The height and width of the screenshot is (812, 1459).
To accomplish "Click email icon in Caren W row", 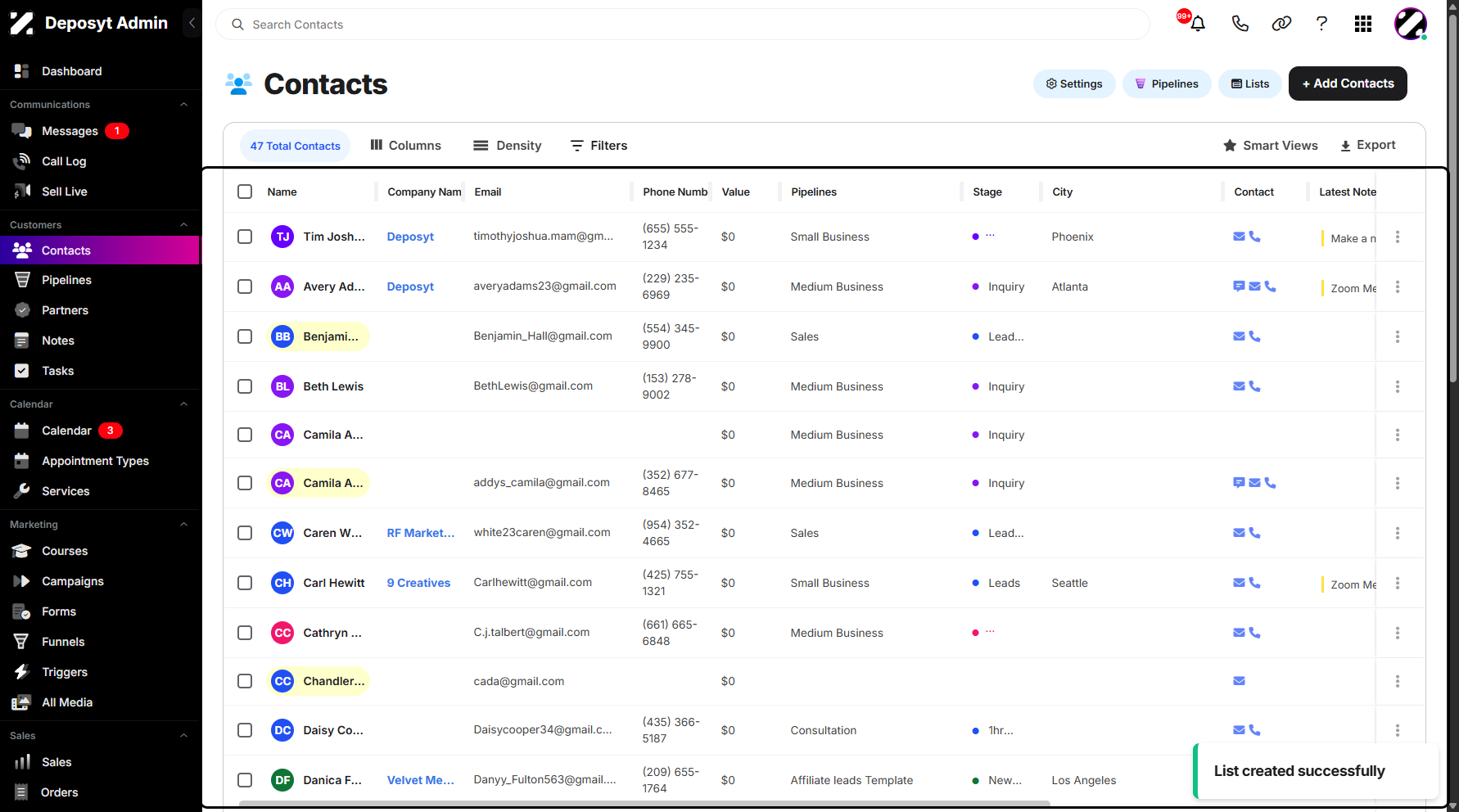I will point(1239,533).
